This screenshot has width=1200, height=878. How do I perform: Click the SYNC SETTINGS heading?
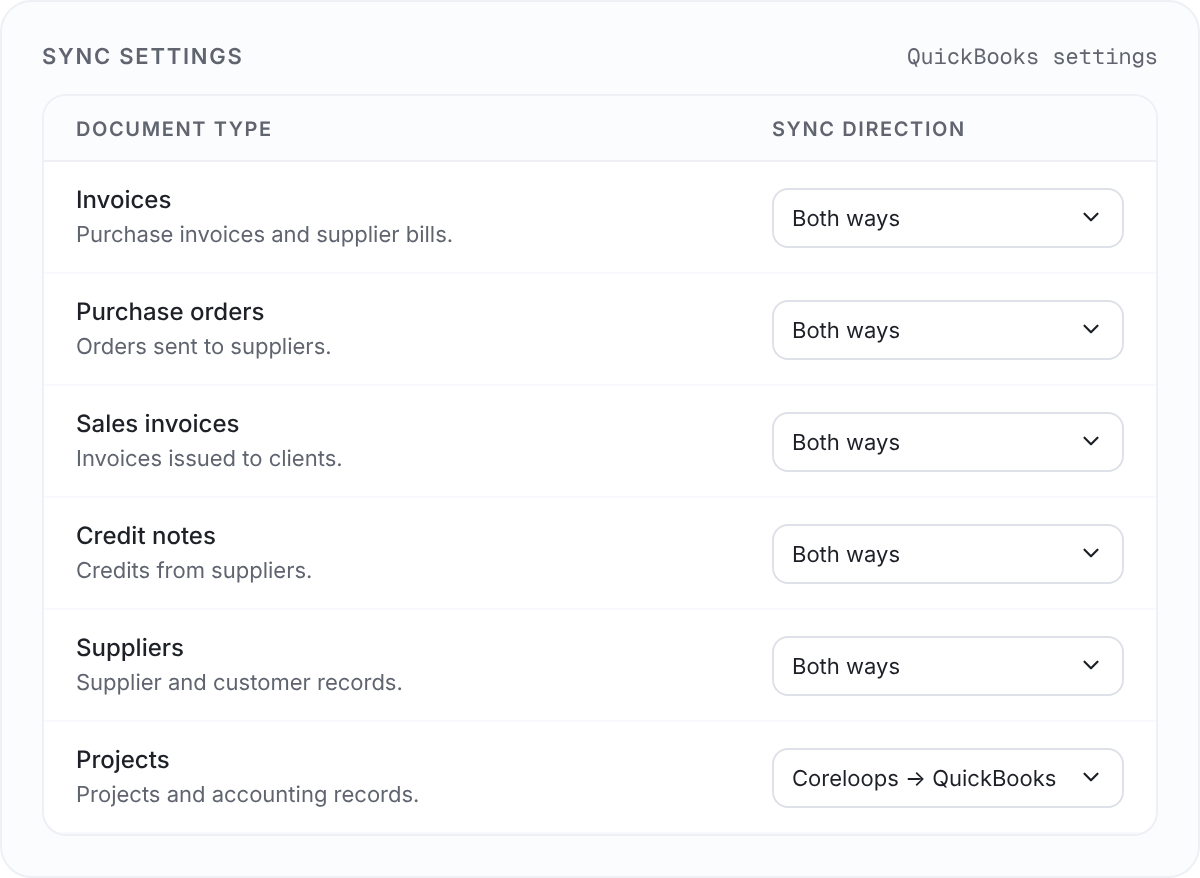click(x=143, y=57)
